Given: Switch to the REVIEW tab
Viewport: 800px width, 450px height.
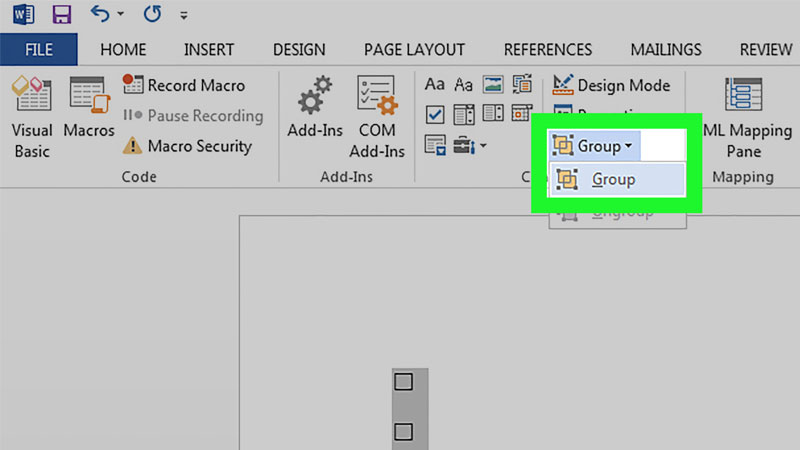Looking at the screenshot, I should pos(766,49).
